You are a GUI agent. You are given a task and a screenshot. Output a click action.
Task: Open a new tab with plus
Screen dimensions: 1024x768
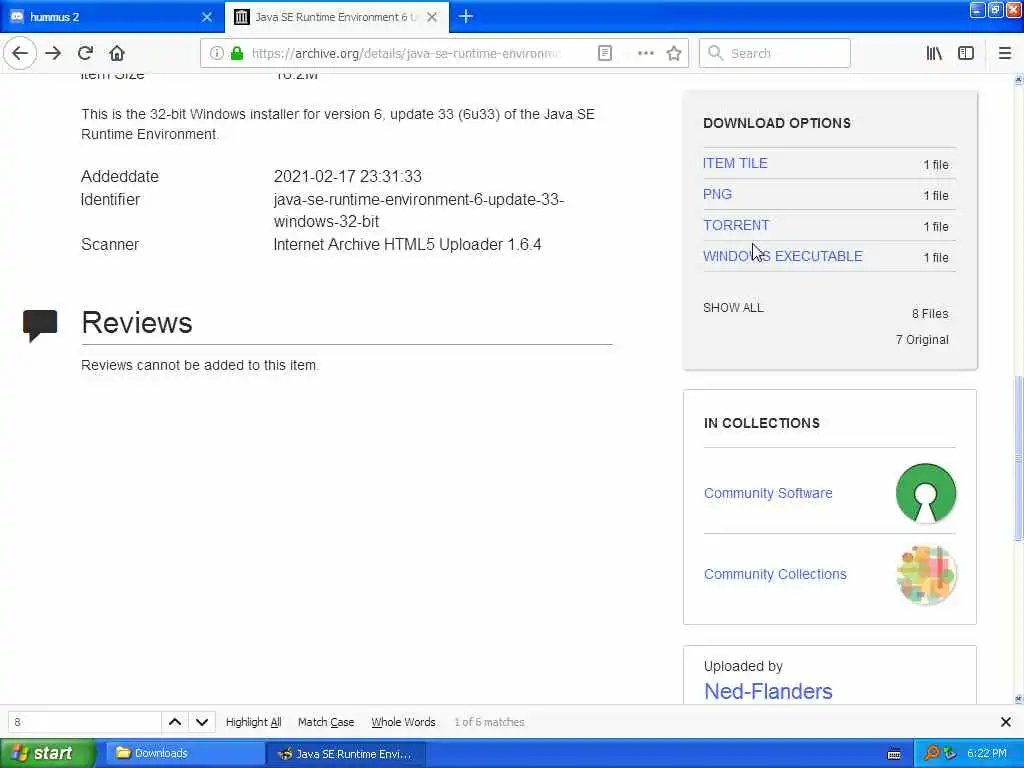coord(466,16)
